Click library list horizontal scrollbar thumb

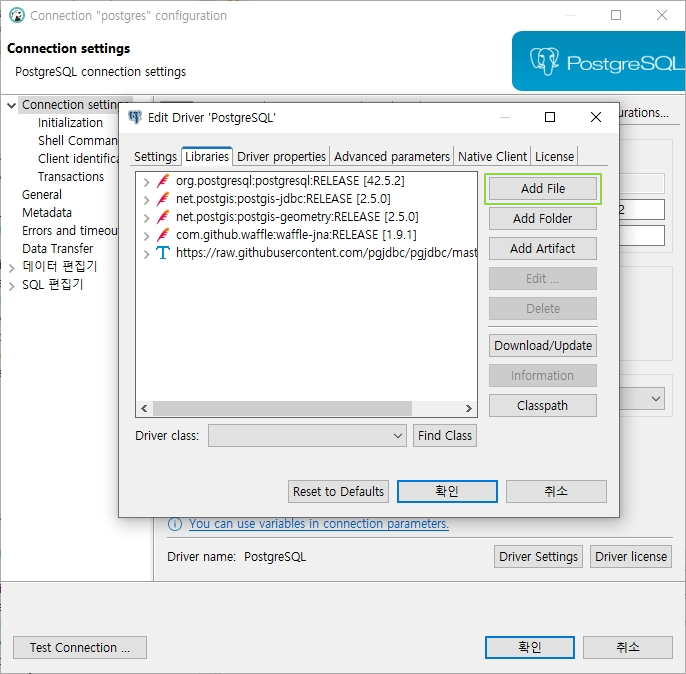click(282, 409)
